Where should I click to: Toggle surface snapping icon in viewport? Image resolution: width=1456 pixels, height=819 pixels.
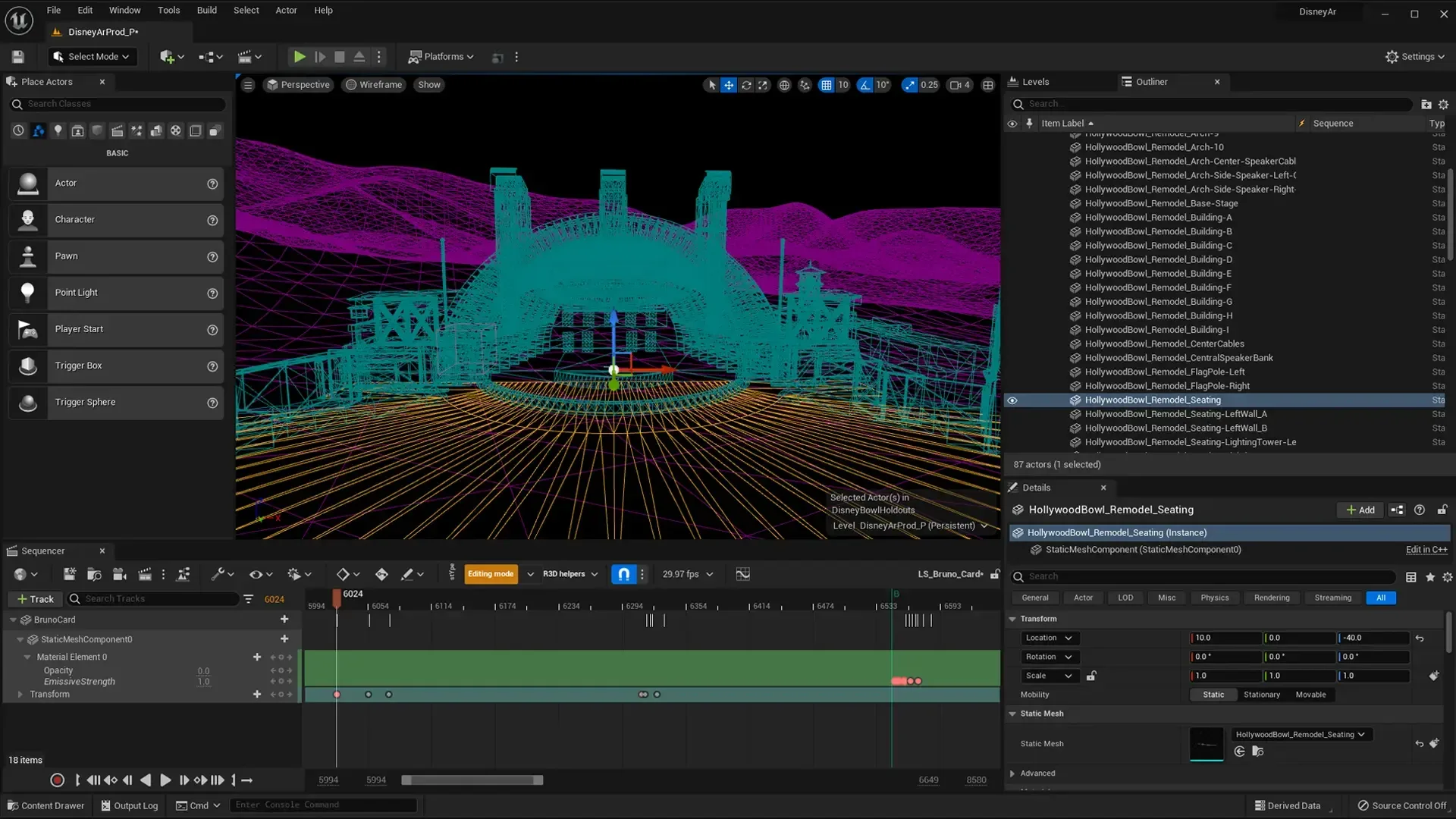pos(805,85)
